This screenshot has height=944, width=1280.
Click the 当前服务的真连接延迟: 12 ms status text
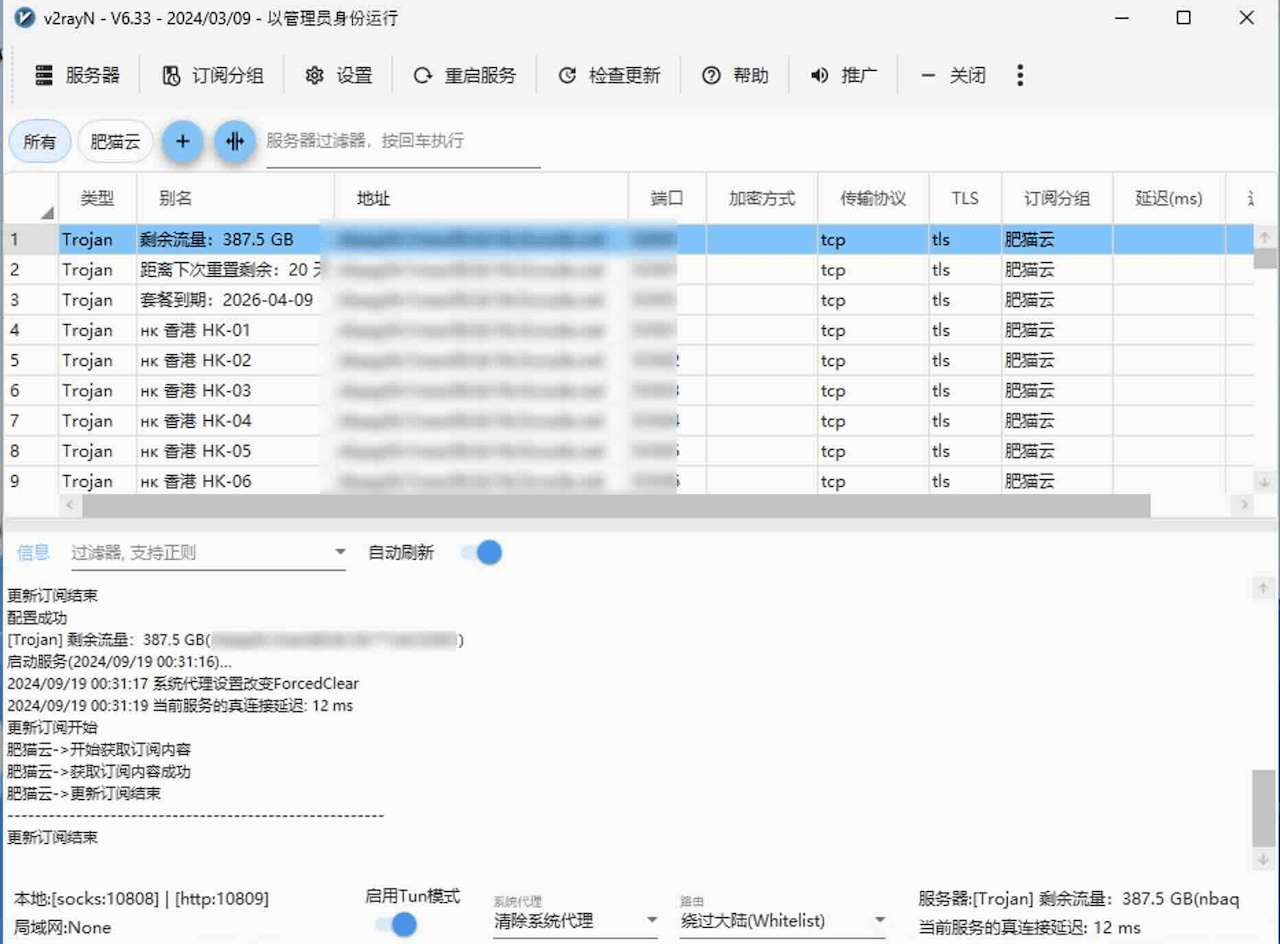1029,927
